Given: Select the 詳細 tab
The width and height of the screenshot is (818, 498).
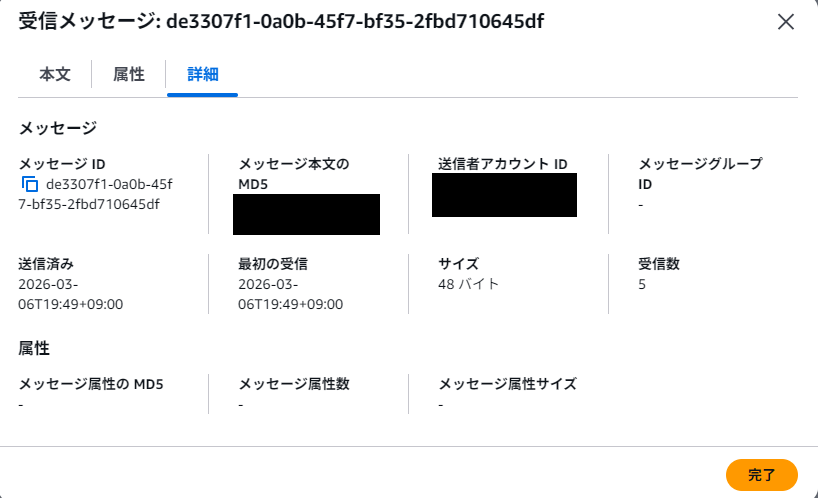Looking at the screenshot, I should tap(202, 74).
